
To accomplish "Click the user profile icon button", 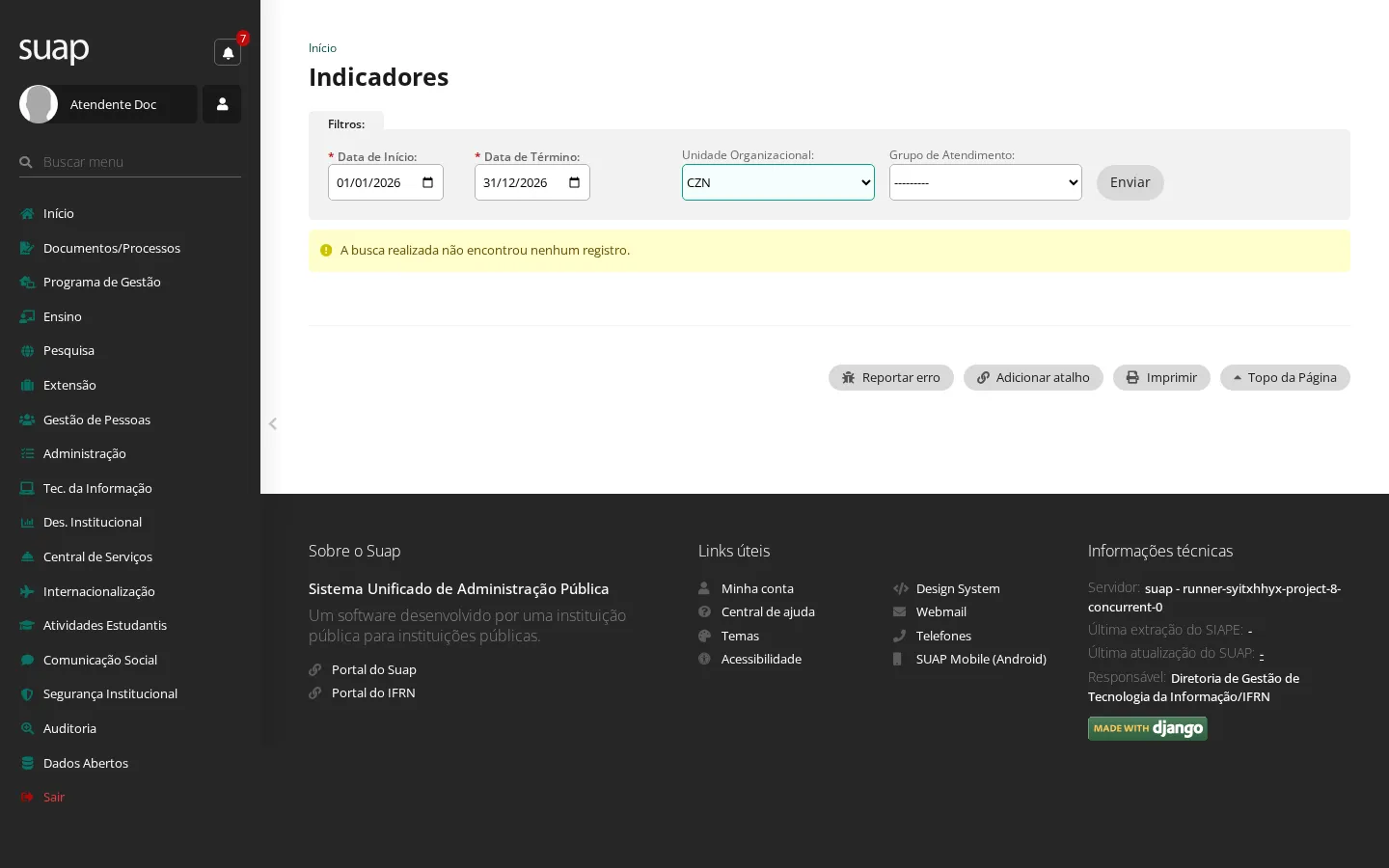I will pos(222,104).
